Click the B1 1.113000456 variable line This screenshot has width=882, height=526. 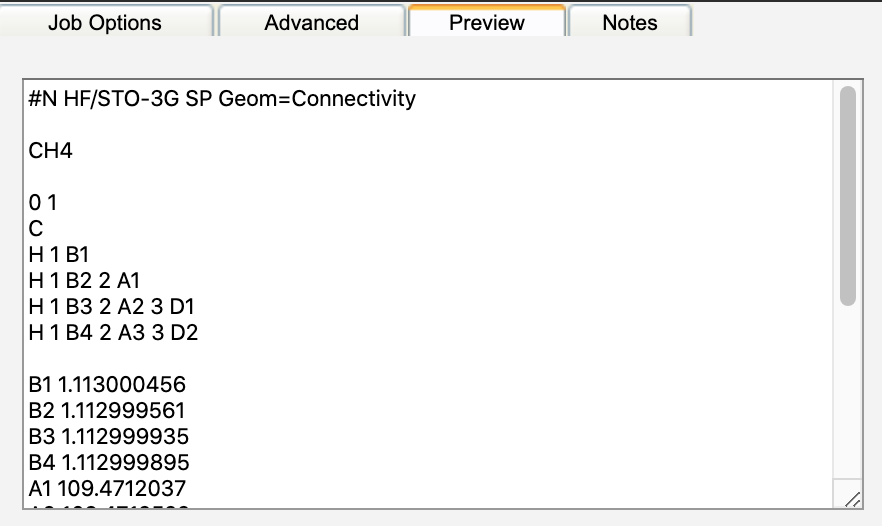[108, 385]
